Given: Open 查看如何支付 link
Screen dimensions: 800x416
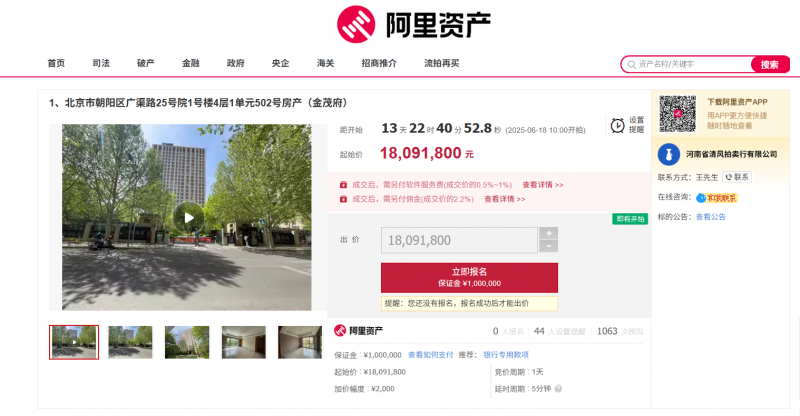Looking at the screenshot, I should (x=430, y=355).
